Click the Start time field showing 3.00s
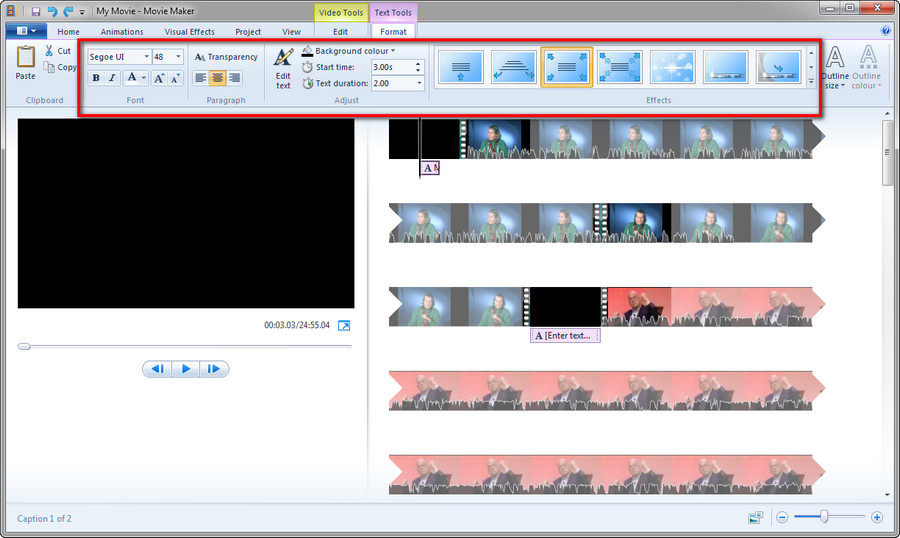This screenshot has width=900, height=538. click(x=391, y=67)
